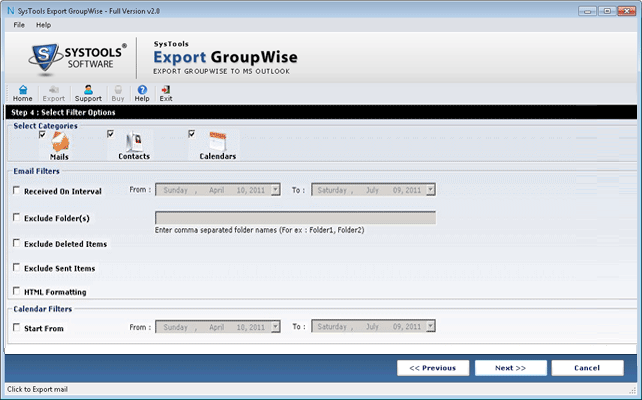Check the Exclude Deleted Items option
This screenshot has height=400, width=642.
coord(16,243)
